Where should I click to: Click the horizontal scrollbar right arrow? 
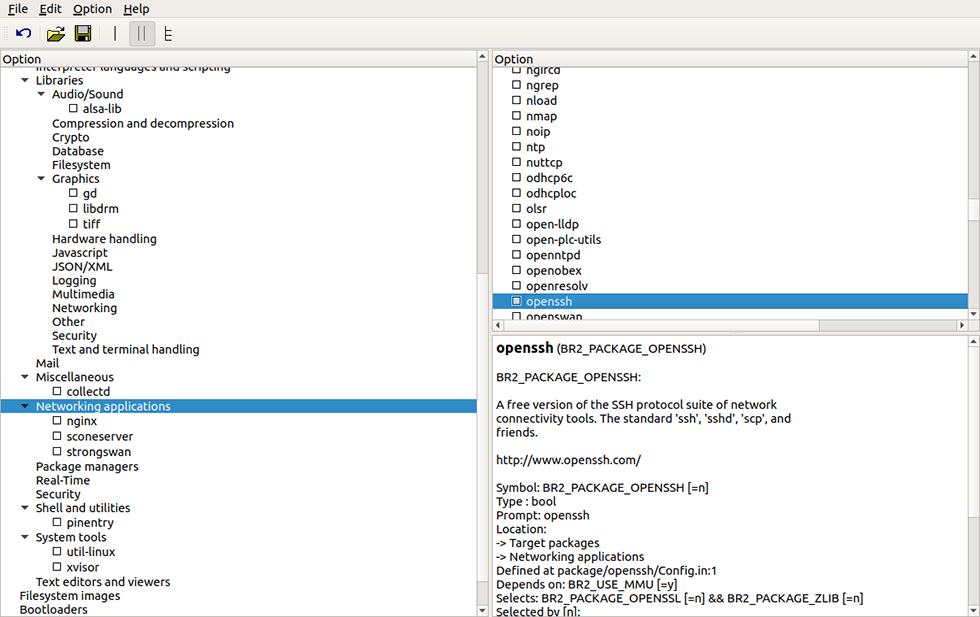click(x=962, y=325)
